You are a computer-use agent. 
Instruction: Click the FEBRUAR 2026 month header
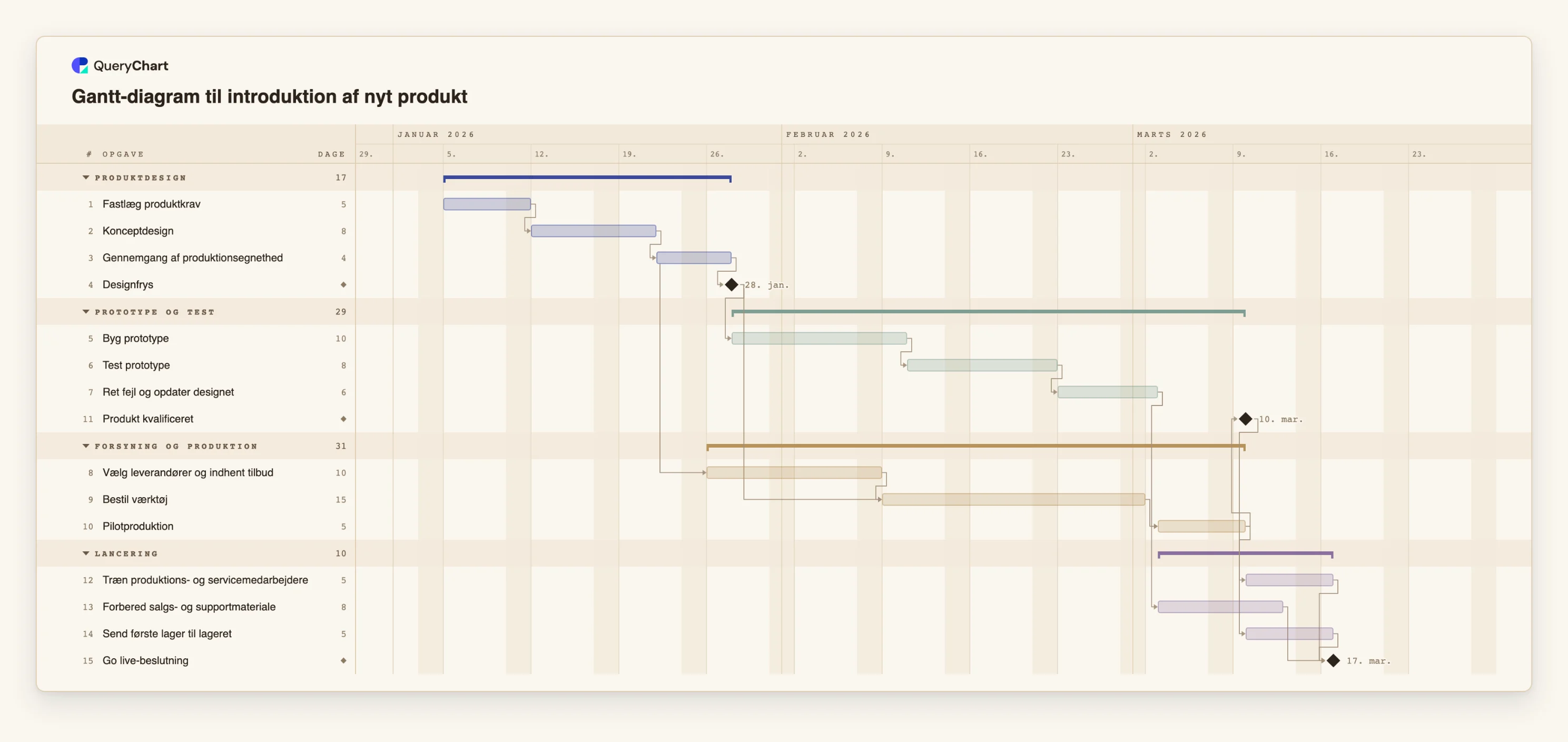click(828, 134)
